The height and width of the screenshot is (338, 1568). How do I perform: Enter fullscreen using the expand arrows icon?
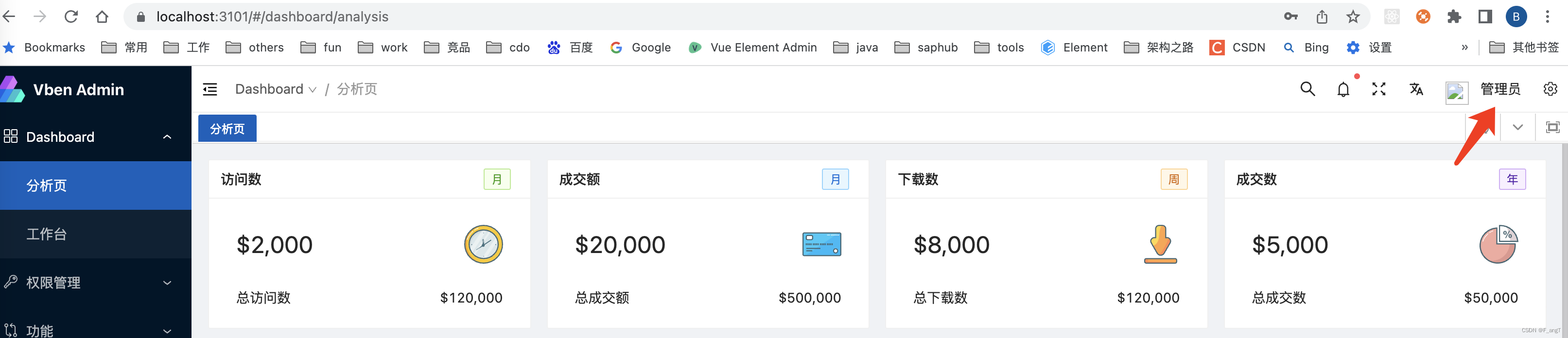pyautogui.click(x=1379, y=89)
